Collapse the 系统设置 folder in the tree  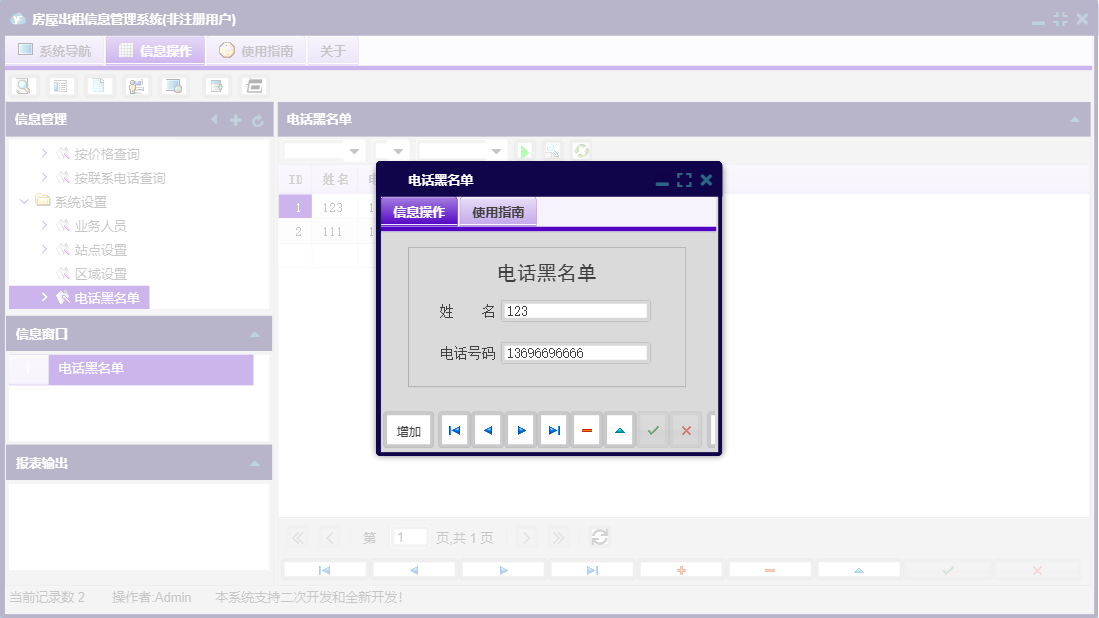pos(24,200)
